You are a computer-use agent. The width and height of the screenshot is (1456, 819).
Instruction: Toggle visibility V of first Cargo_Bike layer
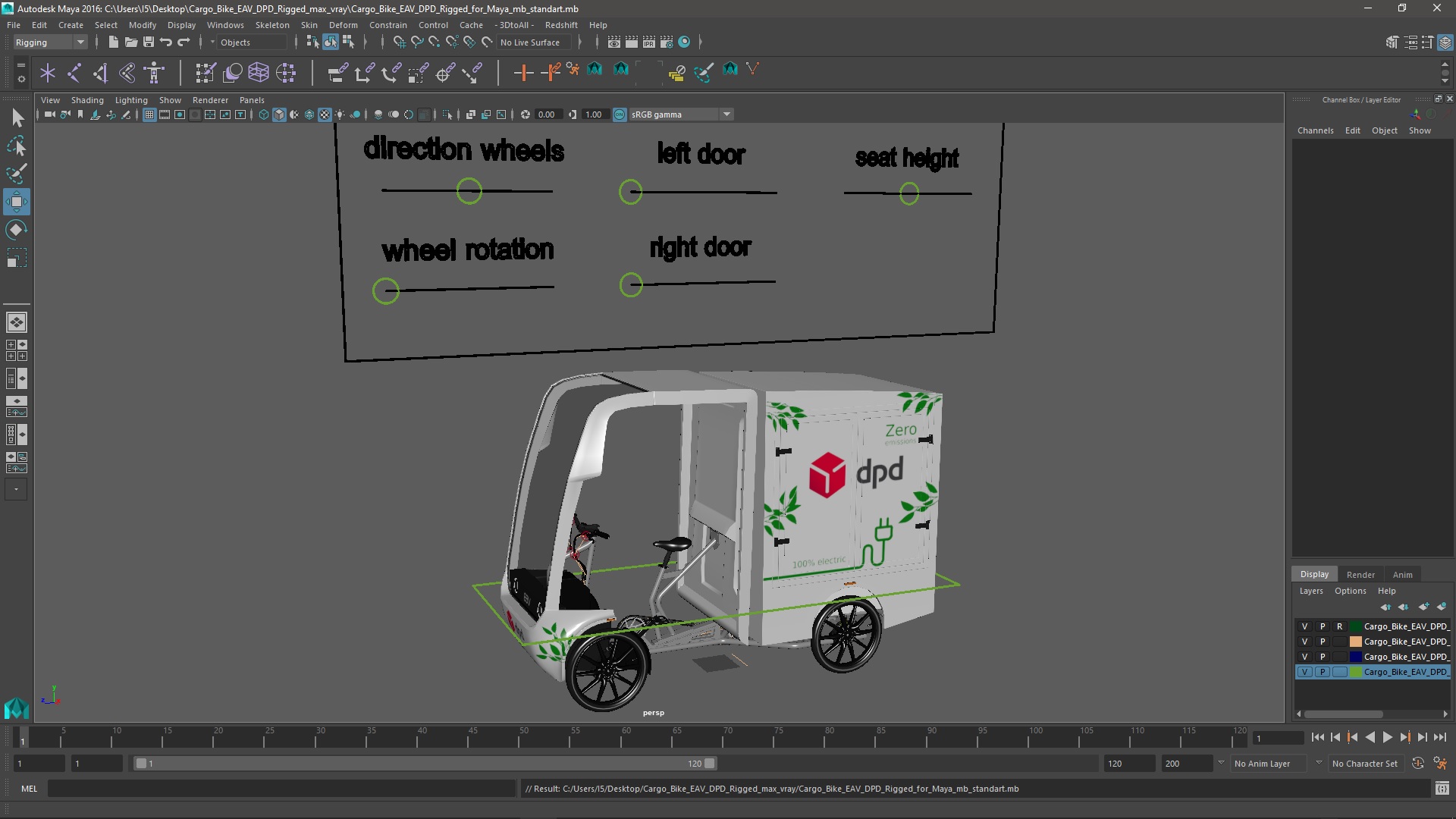tap(1304, 626)
